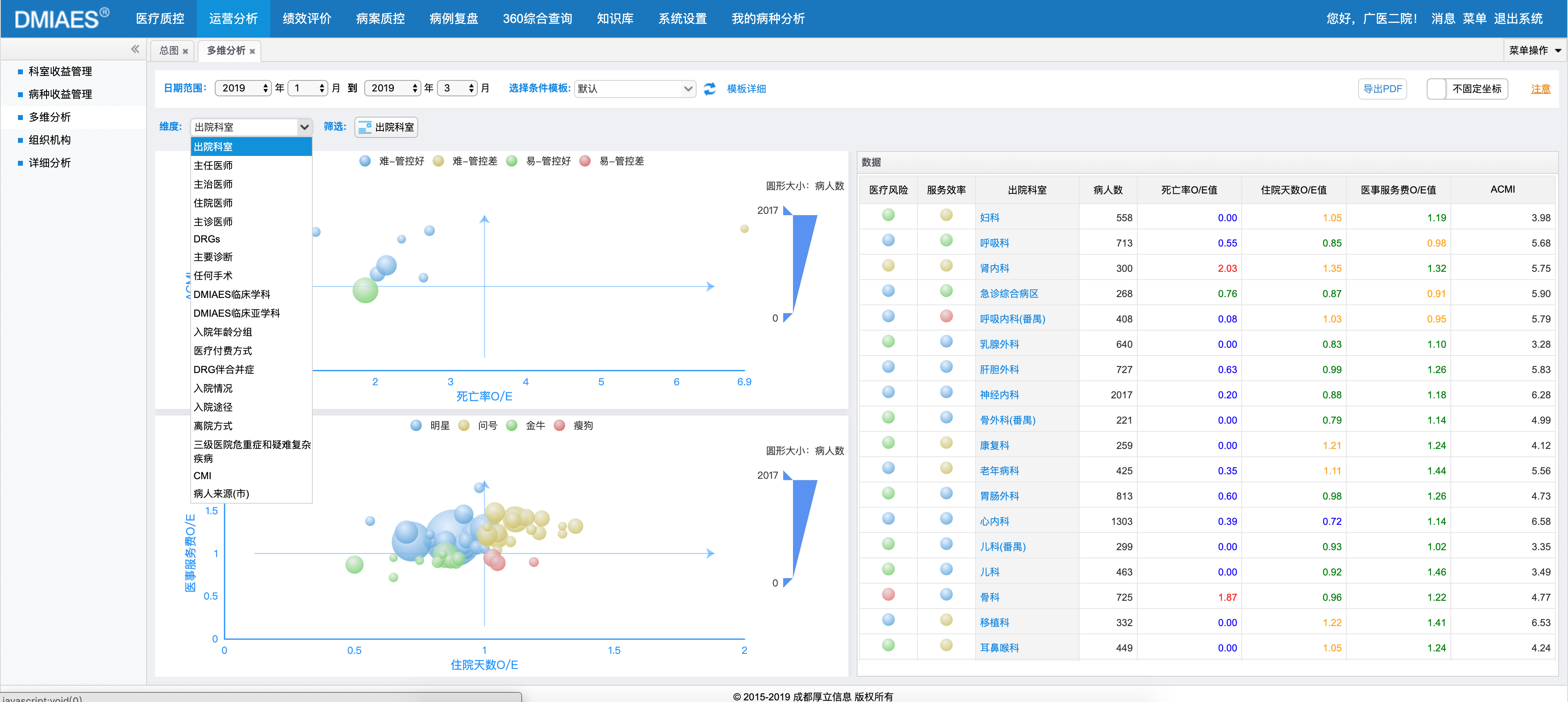Open the 神经内科 department link

[999, 395]
